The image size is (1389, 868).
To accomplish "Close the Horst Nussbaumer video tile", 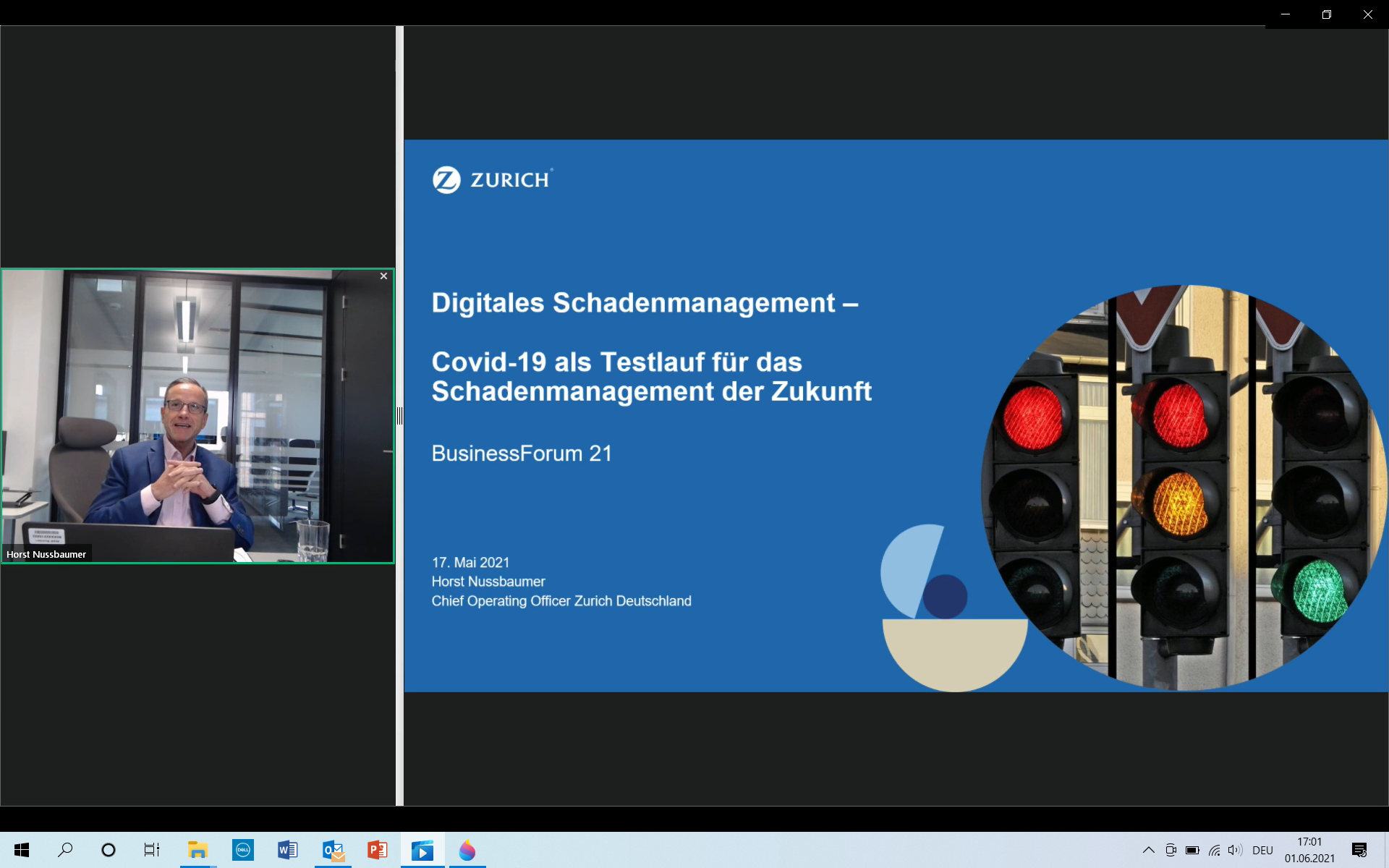I will (383, 276).
